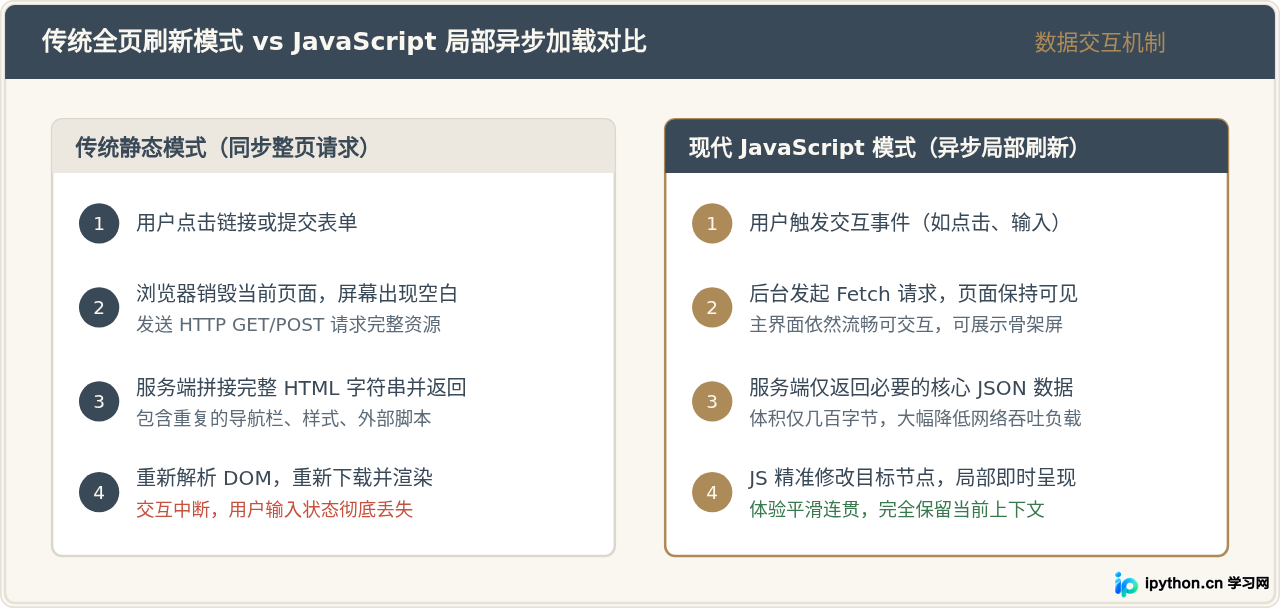1280x609 pixels.
Task: Click the text 浏览器销毁当前页面，屏幕出现空白
Action: 297,294
